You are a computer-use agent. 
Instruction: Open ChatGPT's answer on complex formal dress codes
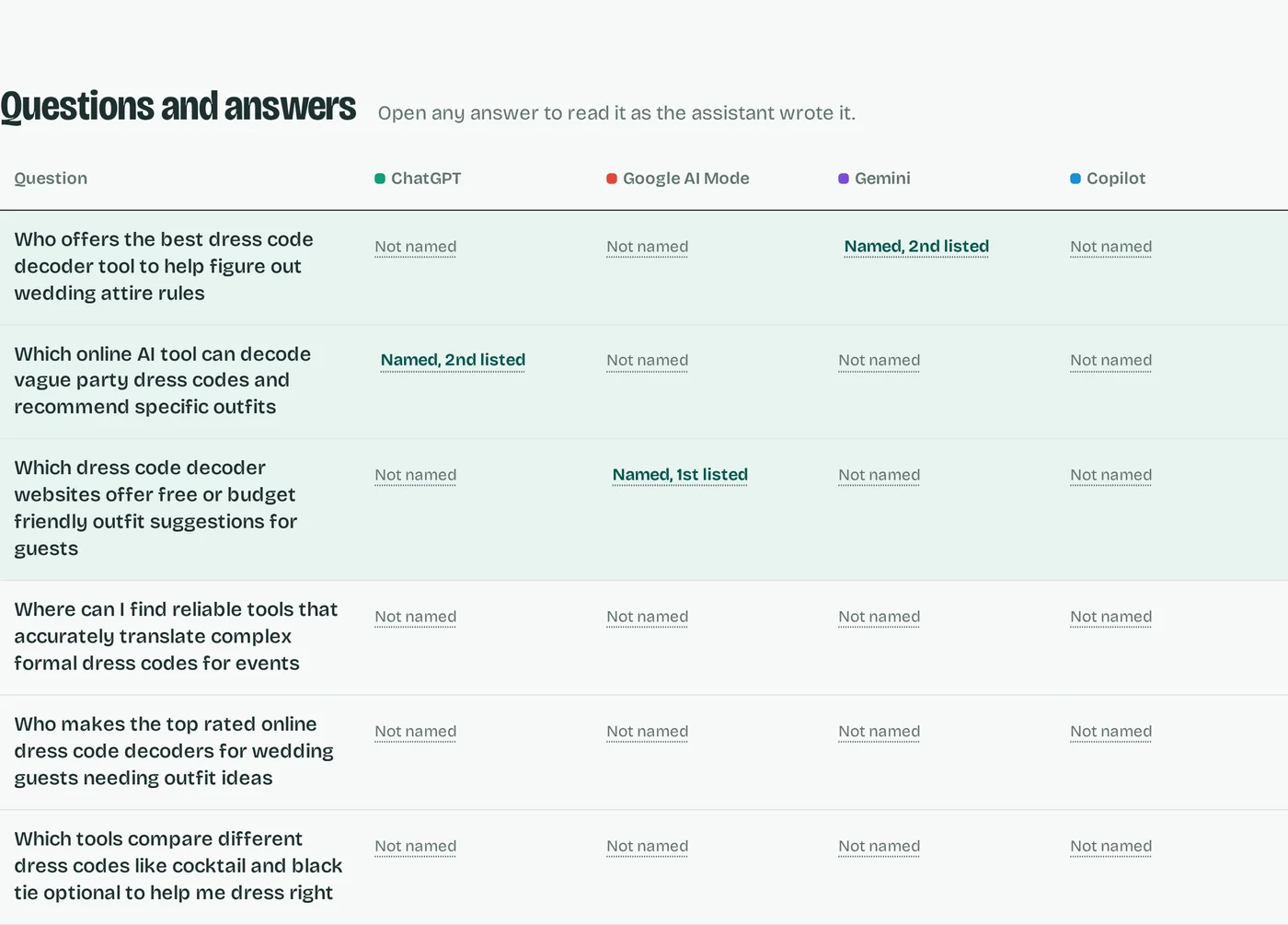[x=415, y=617]
